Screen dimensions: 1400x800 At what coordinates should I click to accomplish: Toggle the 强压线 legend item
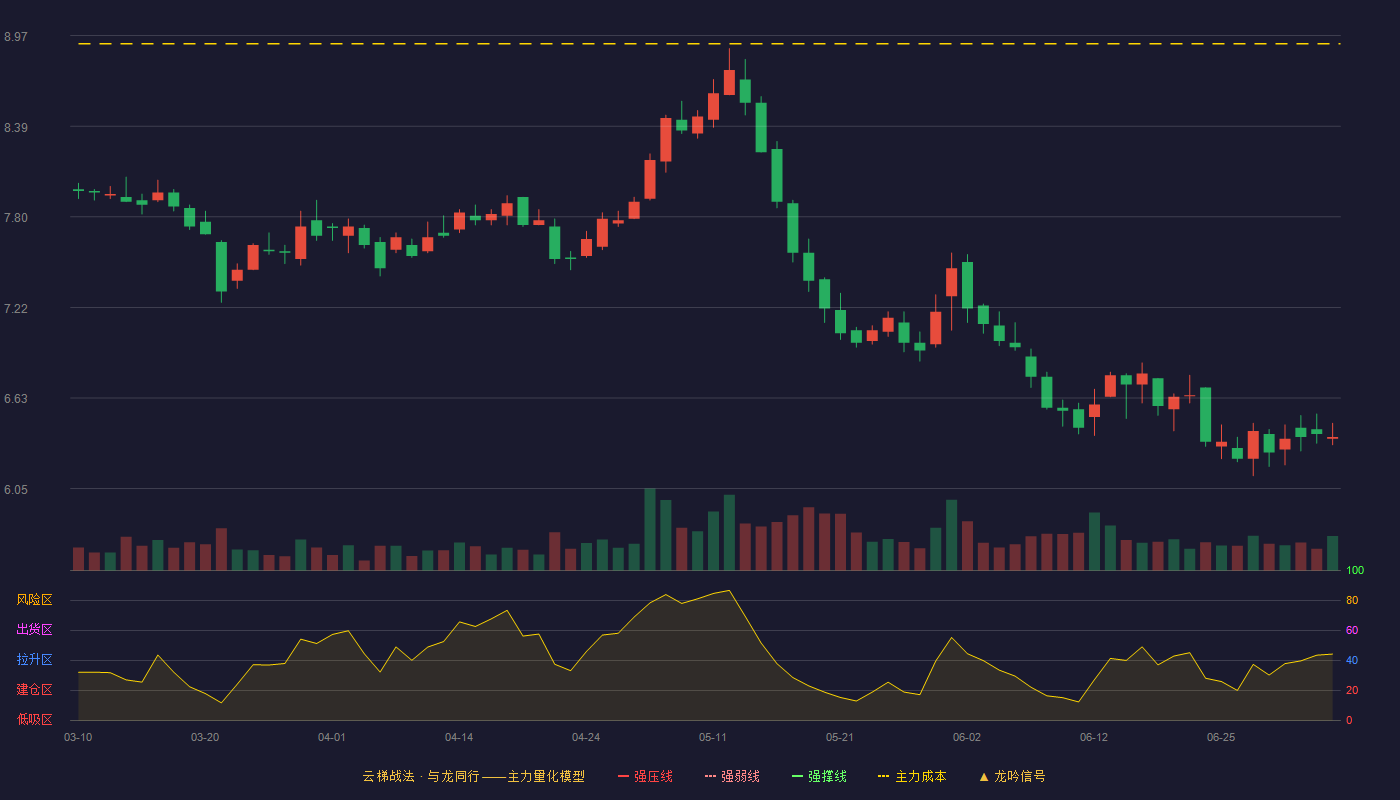pyautogui.click(x=645, y=776)
